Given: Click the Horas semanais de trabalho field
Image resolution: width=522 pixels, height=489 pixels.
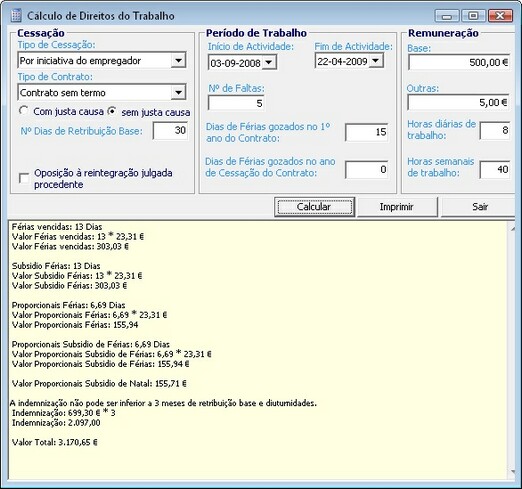Looking at the screenshot, I should coord(495,170).
